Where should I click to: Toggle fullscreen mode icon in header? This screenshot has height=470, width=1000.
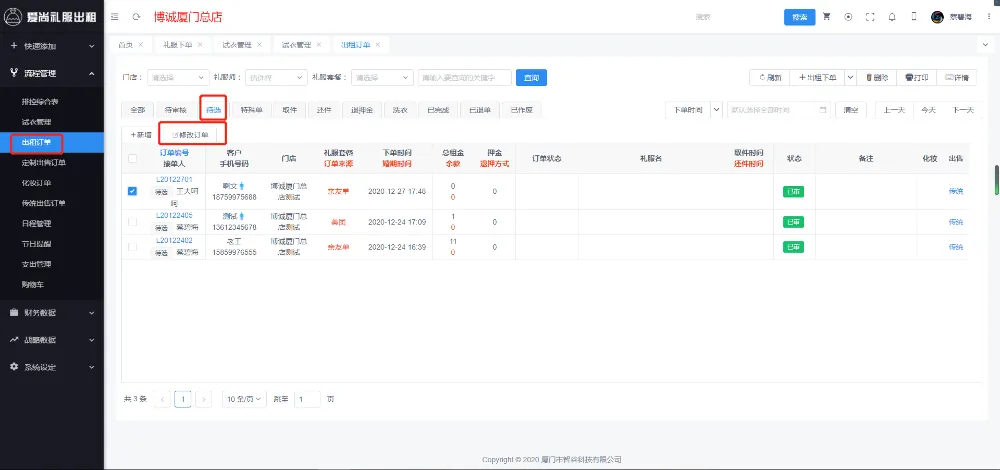click(x=870, y=17)
